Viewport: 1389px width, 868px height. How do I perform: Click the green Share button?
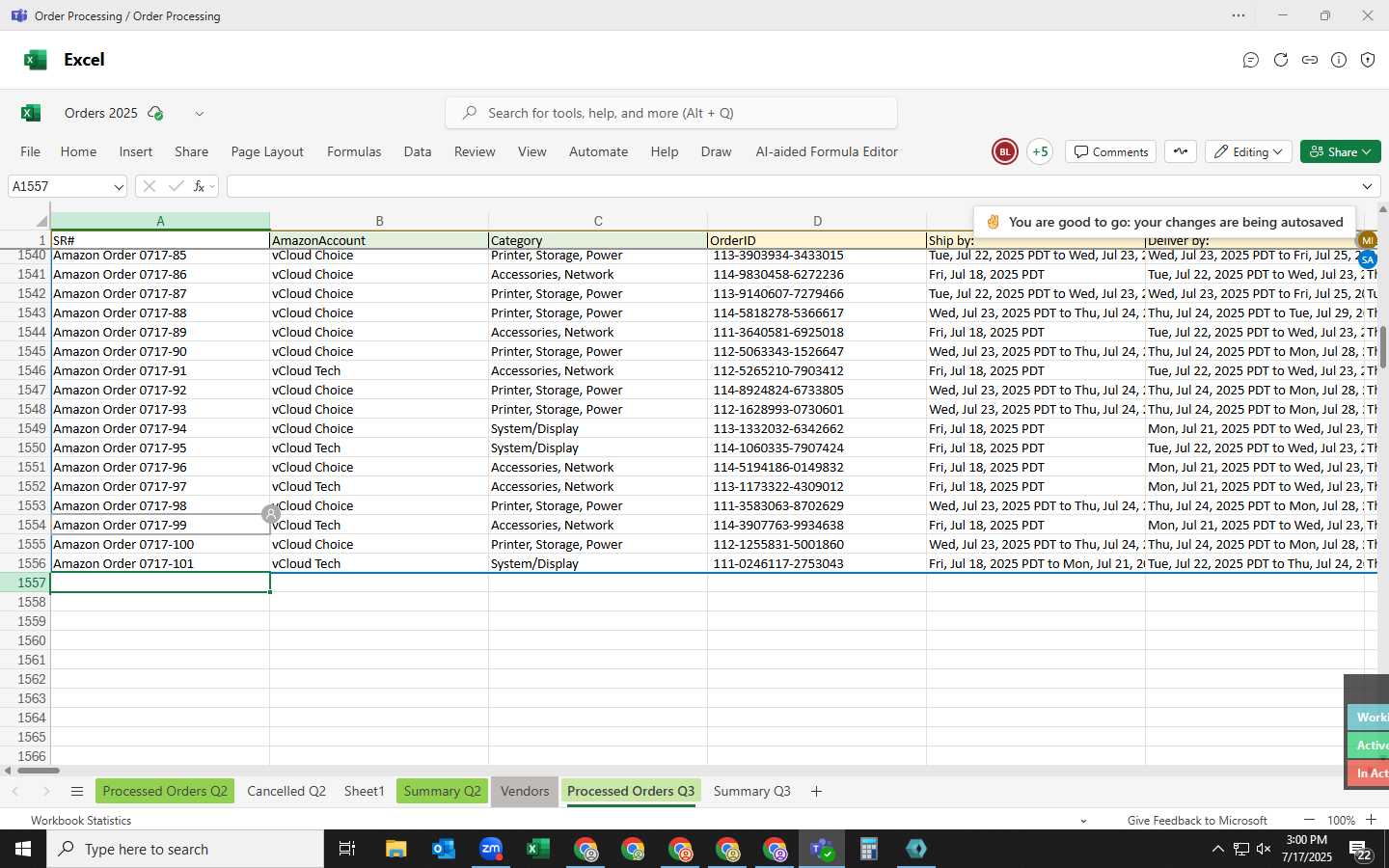(1341, 151)
